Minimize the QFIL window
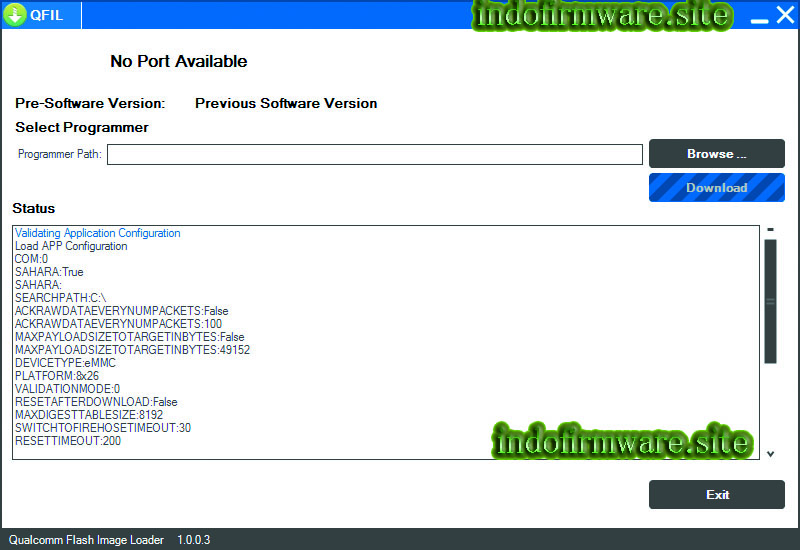The image size is (800, 550). (760, 17)
